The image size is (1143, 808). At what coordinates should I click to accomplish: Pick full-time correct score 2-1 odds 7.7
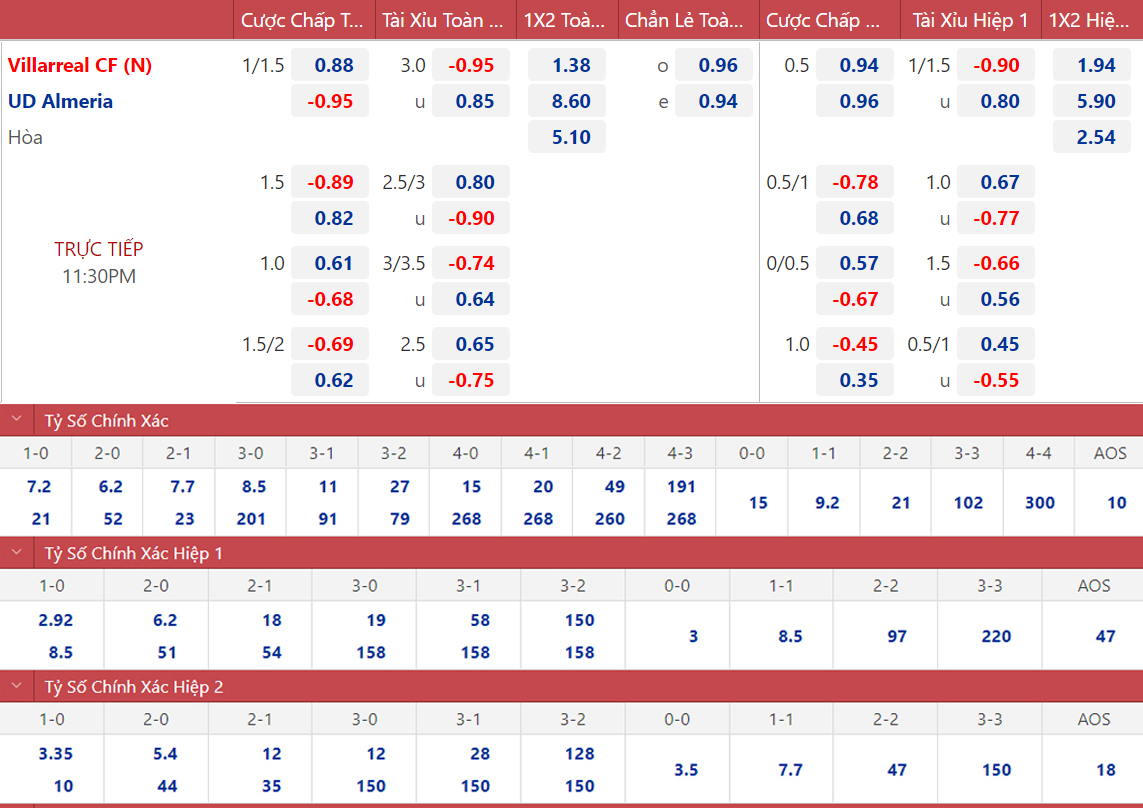pos(182,486)
